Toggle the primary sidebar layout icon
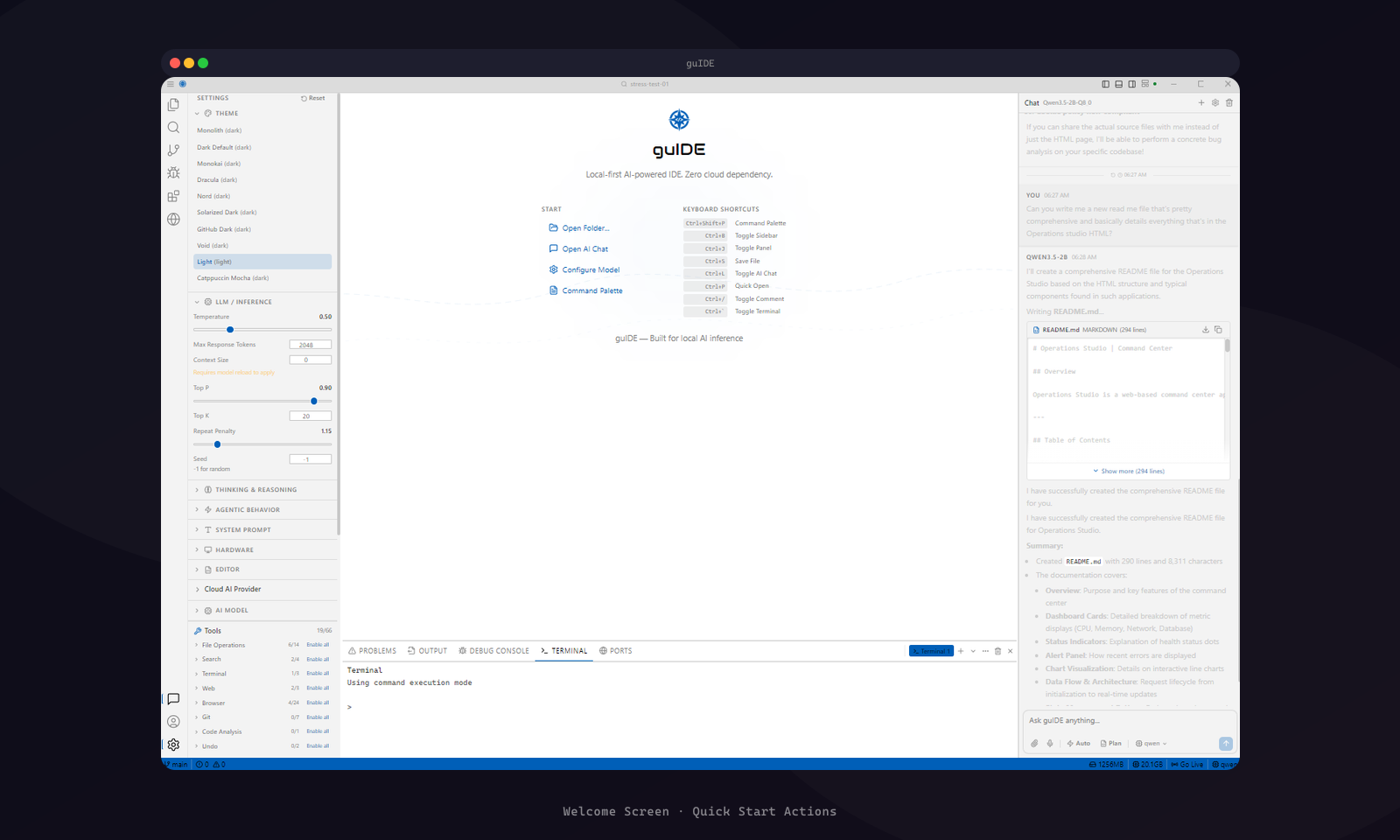 tap(1106, 84)
